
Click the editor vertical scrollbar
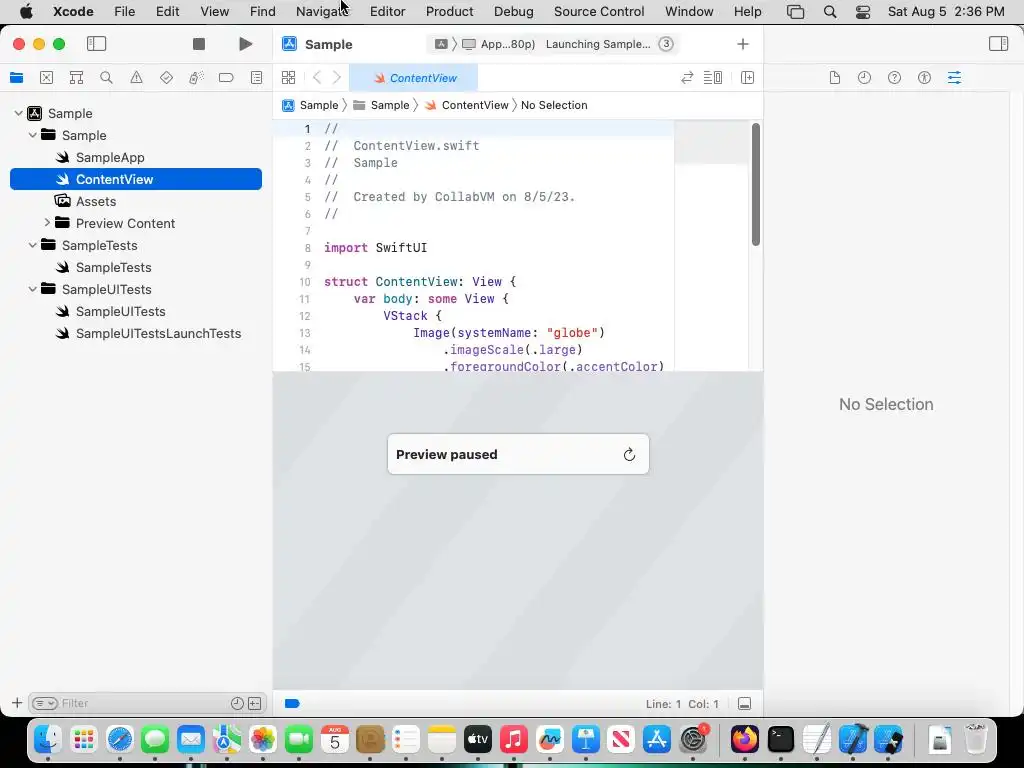(756, 184)
